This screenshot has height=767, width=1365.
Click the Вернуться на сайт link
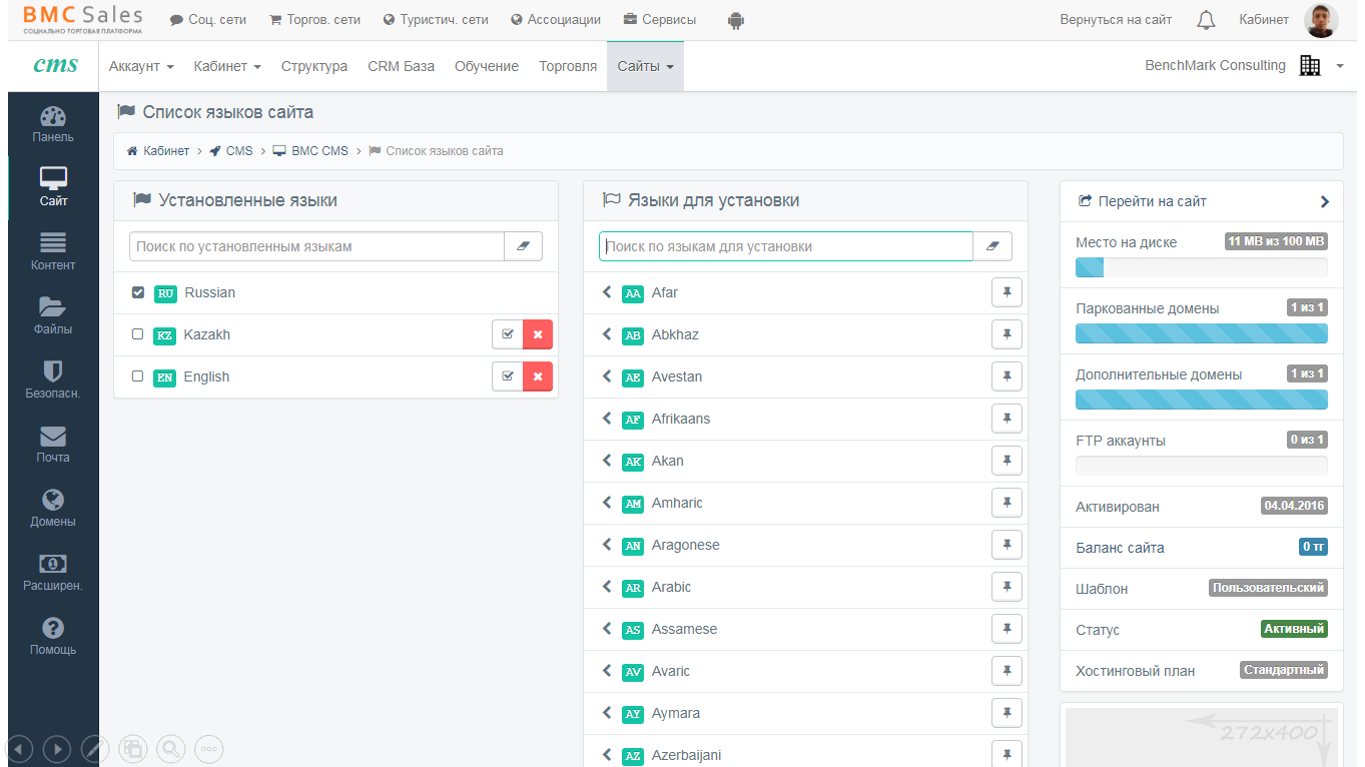pos(1115,20)
